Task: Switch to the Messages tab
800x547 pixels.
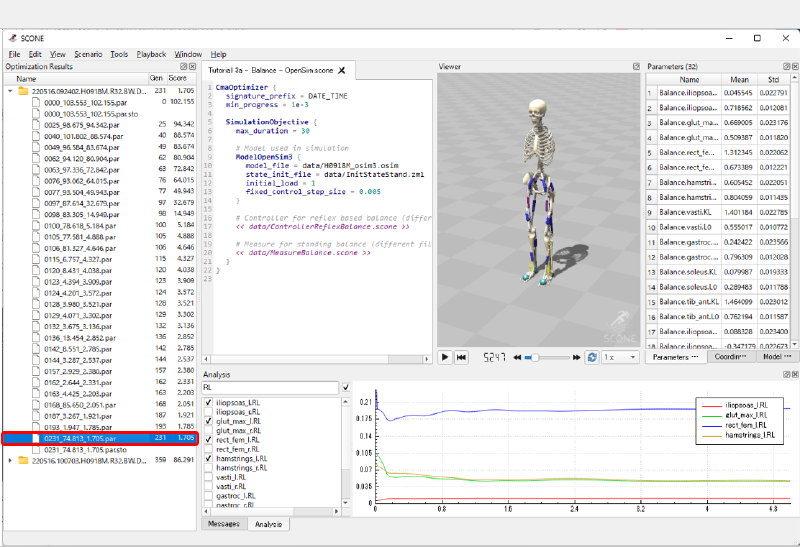Action: click(223, 524)
